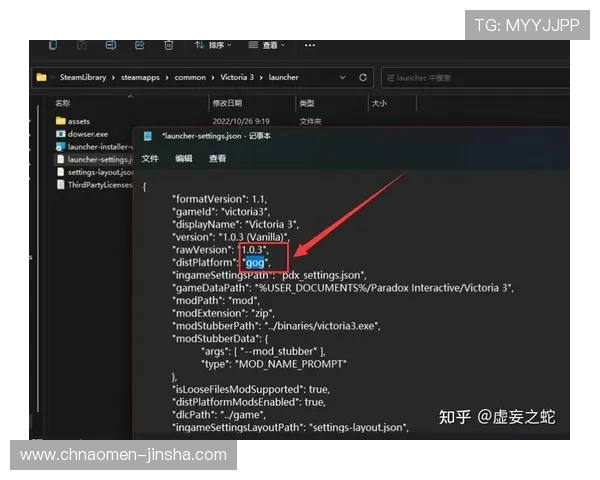This screenshot has height=480, width=600.
Task: Expand the address bar history chevron
Action: 343,77
